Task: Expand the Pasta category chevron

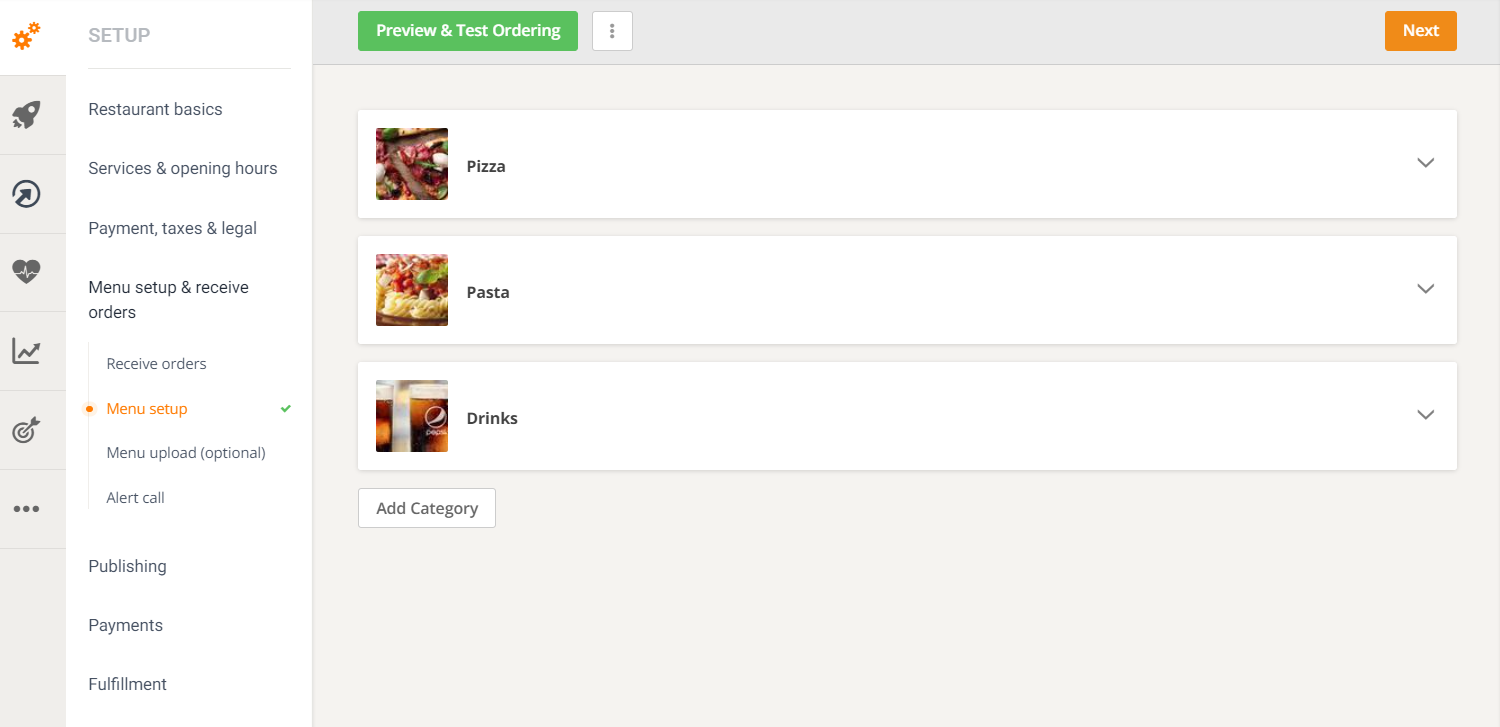Action: coord(1426,289)
